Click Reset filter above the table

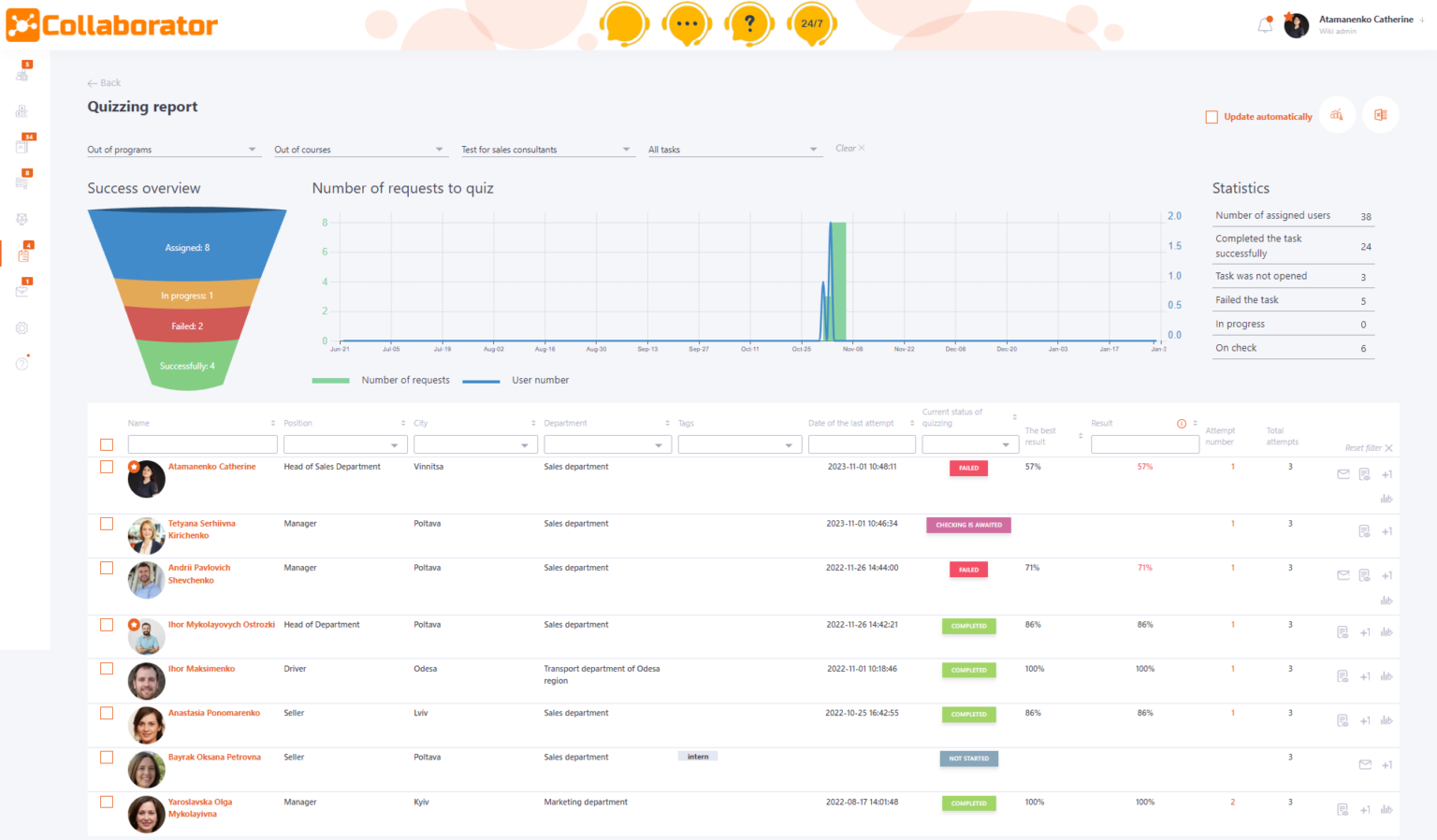[x=1369, y=448]
